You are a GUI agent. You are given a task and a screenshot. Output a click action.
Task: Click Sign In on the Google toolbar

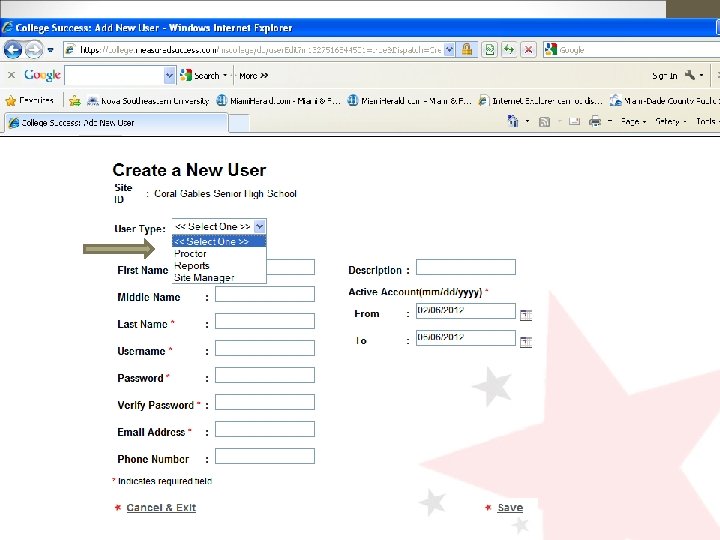click(x=664, y=76)
